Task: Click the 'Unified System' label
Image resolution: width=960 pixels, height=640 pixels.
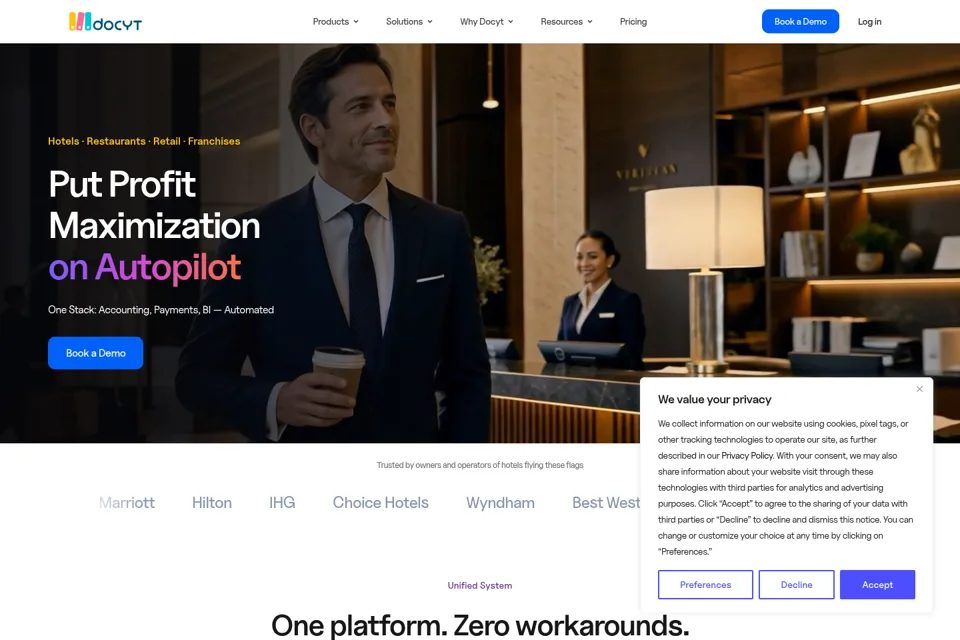Action: 480,585
